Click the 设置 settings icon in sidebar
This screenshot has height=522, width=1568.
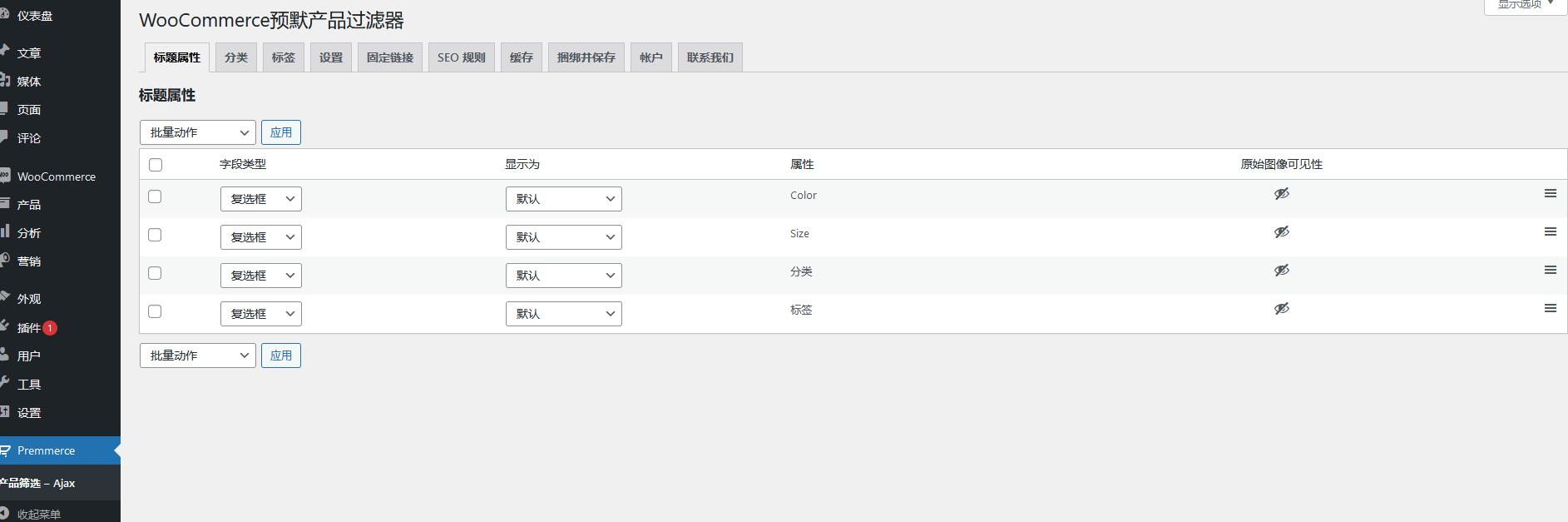click(x=4, y=411)
